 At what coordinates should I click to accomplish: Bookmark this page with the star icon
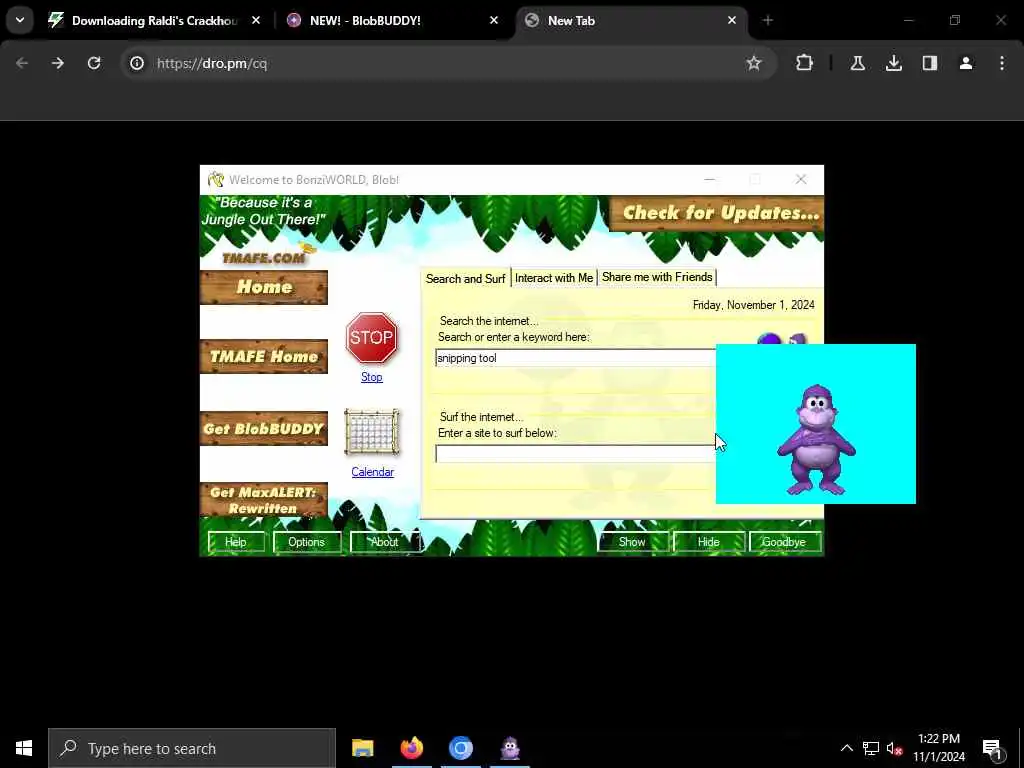coord(754,63)
